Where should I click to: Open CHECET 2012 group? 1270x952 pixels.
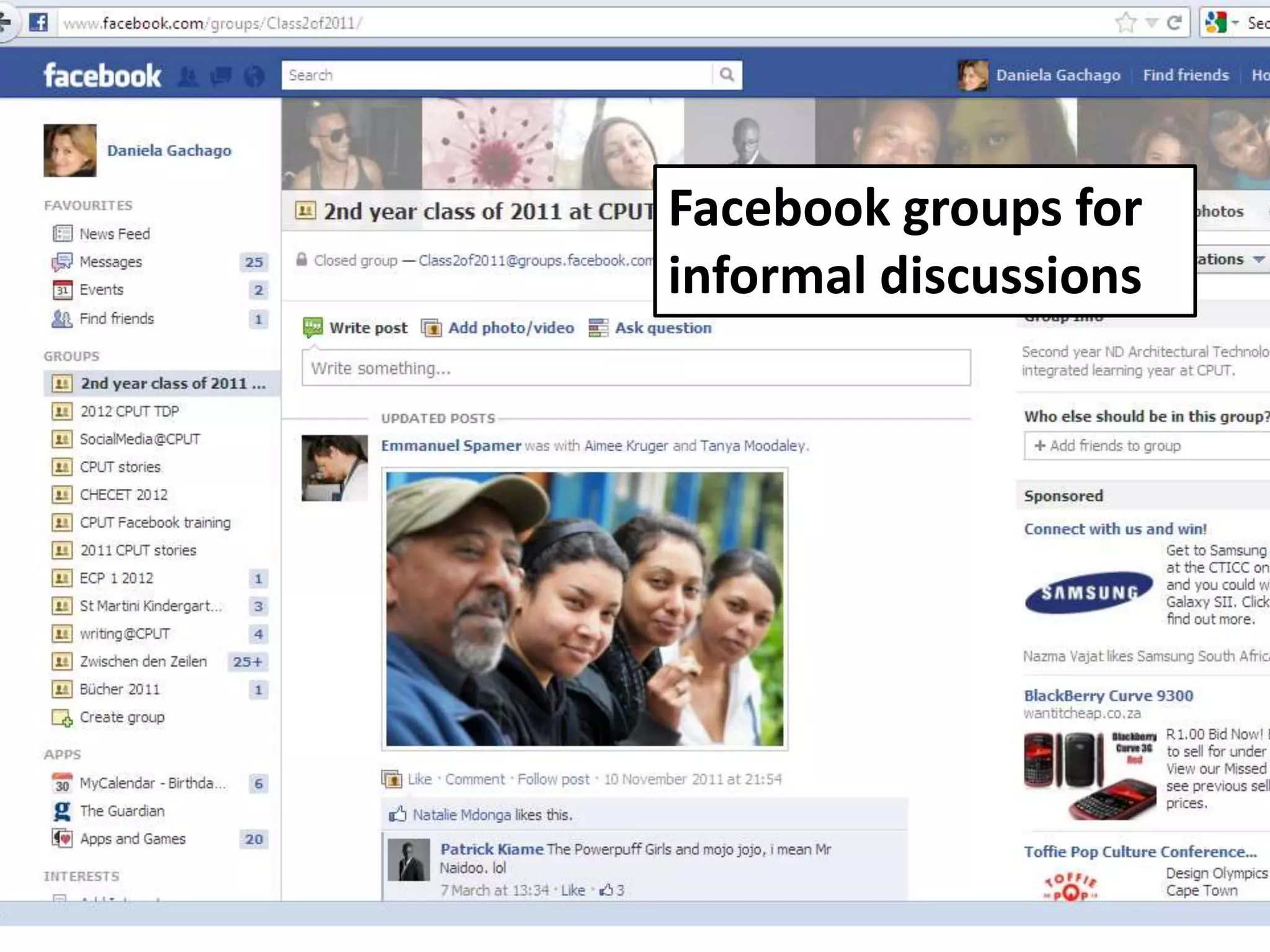point(123,495)
